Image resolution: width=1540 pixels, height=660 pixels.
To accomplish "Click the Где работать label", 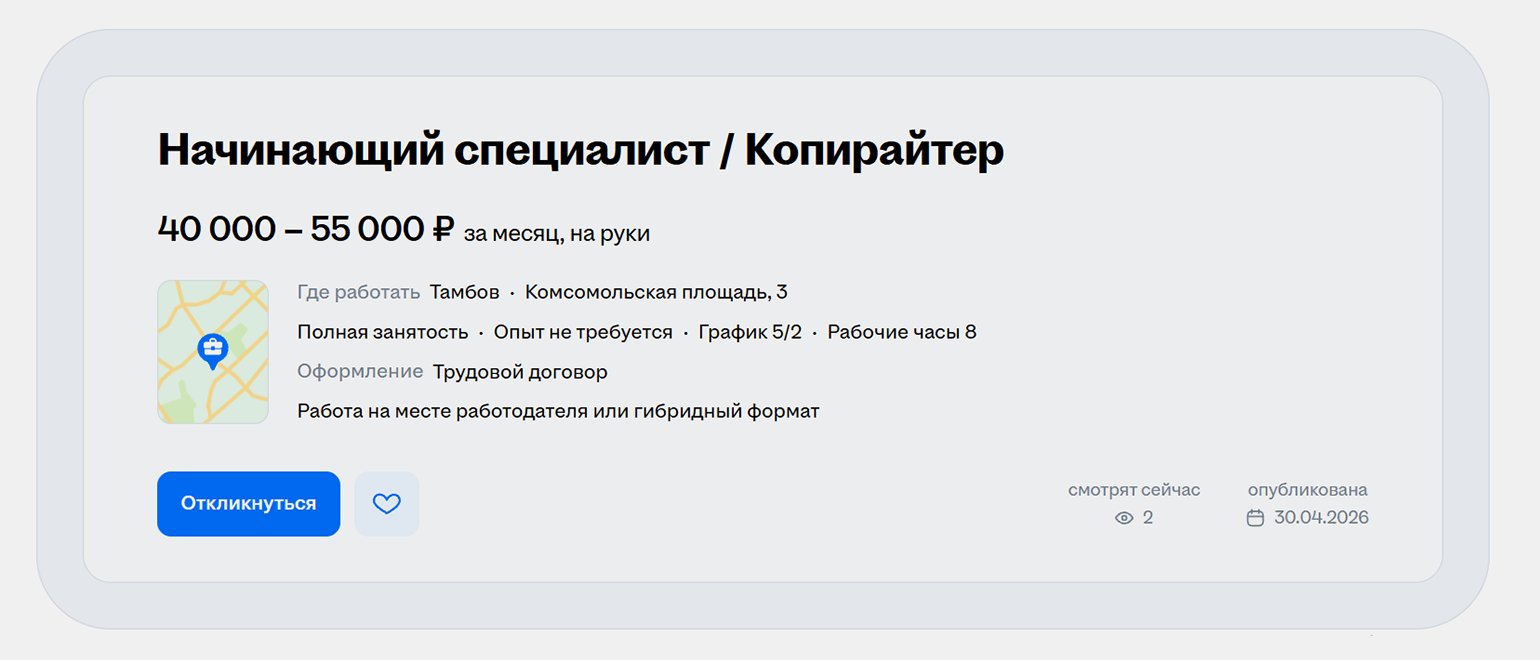I will [x=359, y=293].
